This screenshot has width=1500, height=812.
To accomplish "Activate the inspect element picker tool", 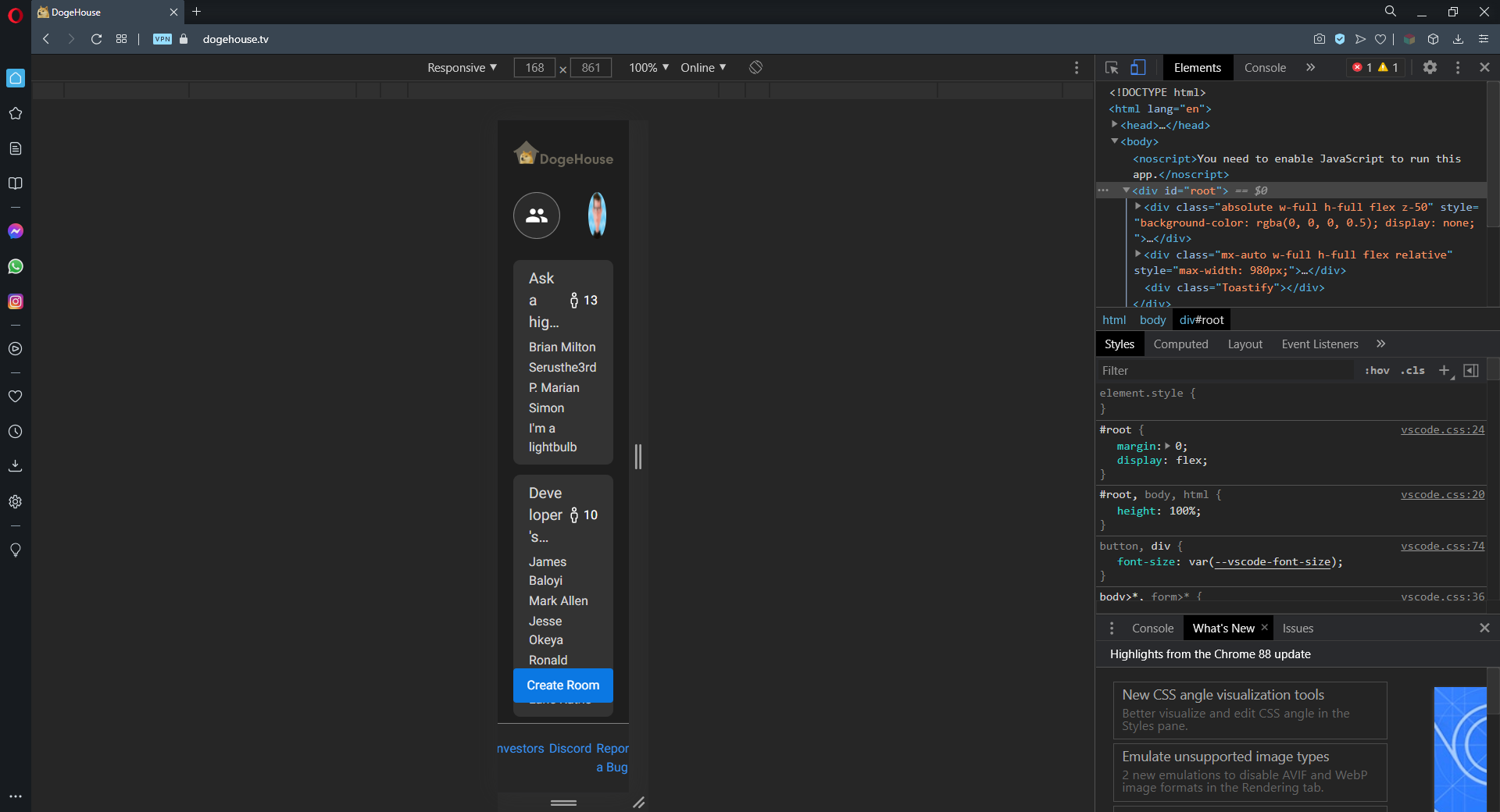I will [x=1112, y=68].
